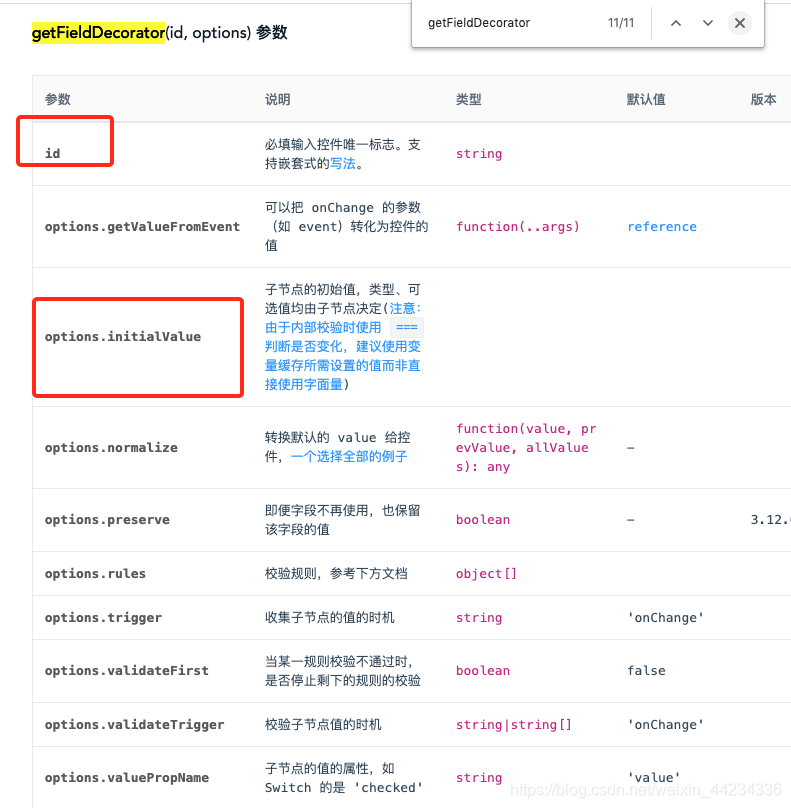Go to previous find match
This screenshot has width=791, height=808.
click(x=676, y=23)
